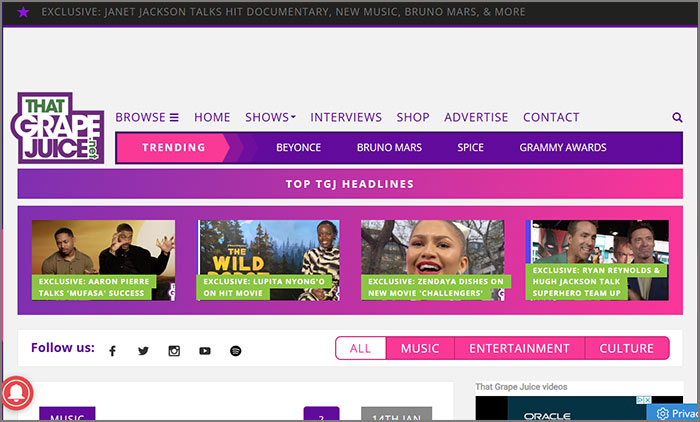Click the Privacy settings gear button
700x422 pixels.
point(674,413)
